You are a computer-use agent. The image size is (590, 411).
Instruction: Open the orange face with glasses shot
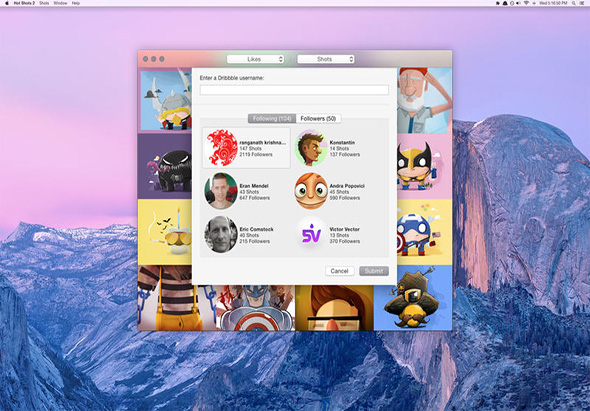(x=335, y=308)
